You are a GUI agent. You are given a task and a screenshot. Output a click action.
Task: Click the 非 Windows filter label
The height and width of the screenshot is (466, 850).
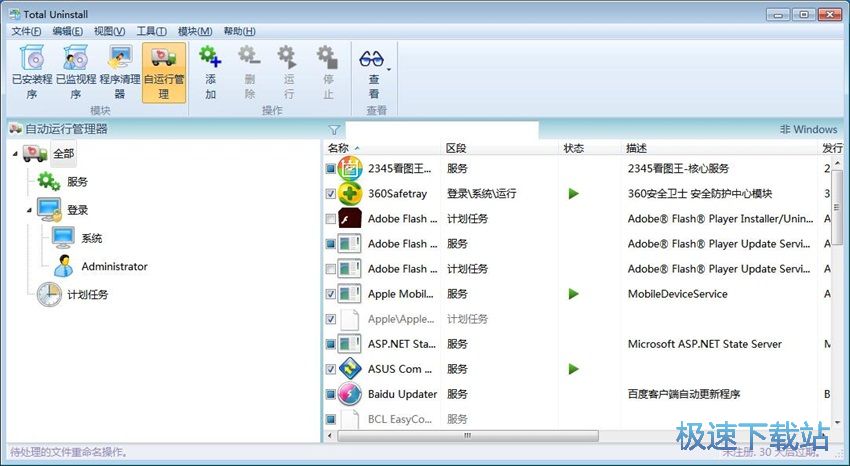tap(809, 130)
